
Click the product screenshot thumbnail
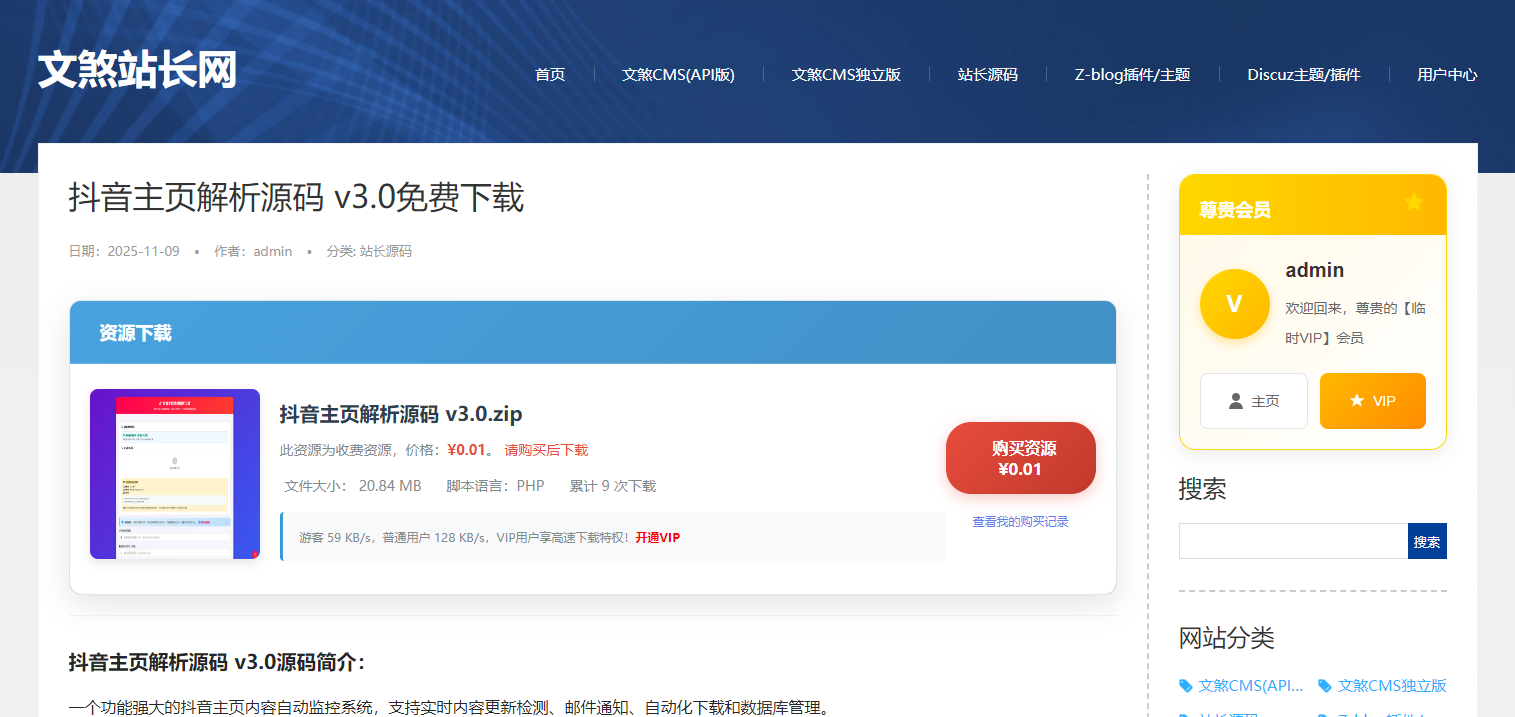coord(174,473)
